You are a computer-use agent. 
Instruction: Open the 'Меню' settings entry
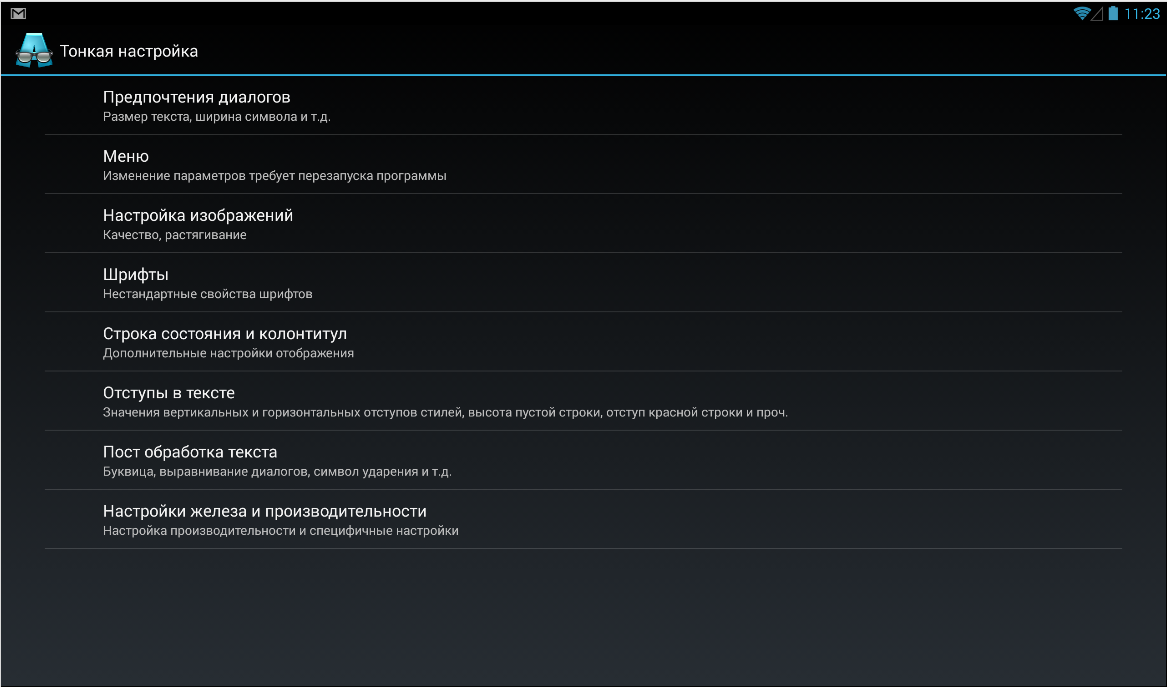point(126,156)
